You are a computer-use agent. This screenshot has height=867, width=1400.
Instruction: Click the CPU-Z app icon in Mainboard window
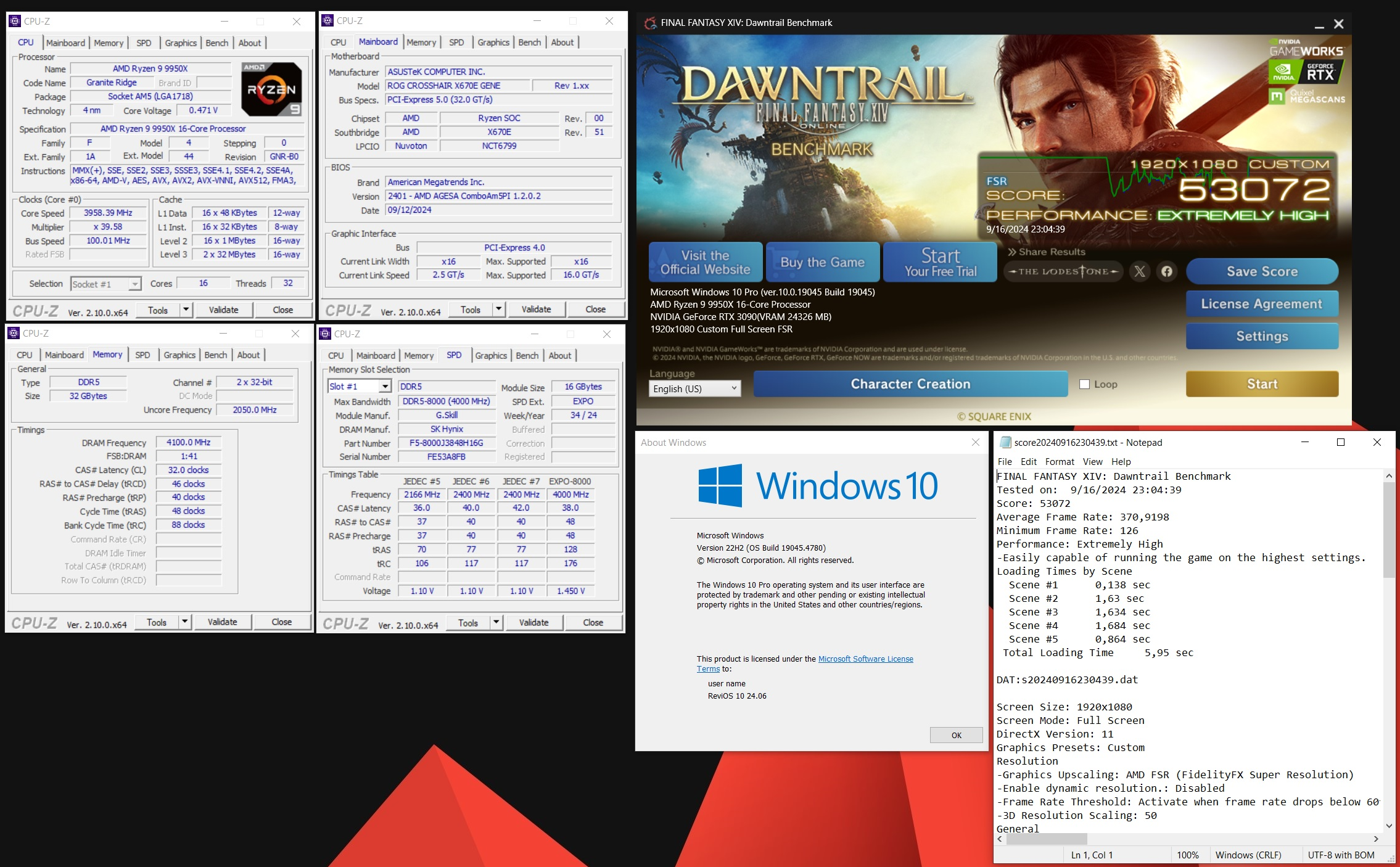[327, 20]
